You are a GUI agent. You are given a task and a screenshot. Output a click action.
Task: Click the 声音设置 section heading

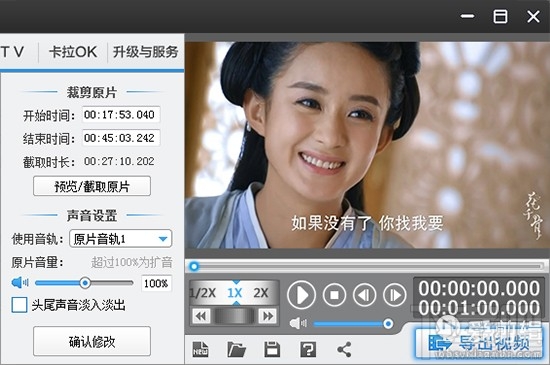92,215
